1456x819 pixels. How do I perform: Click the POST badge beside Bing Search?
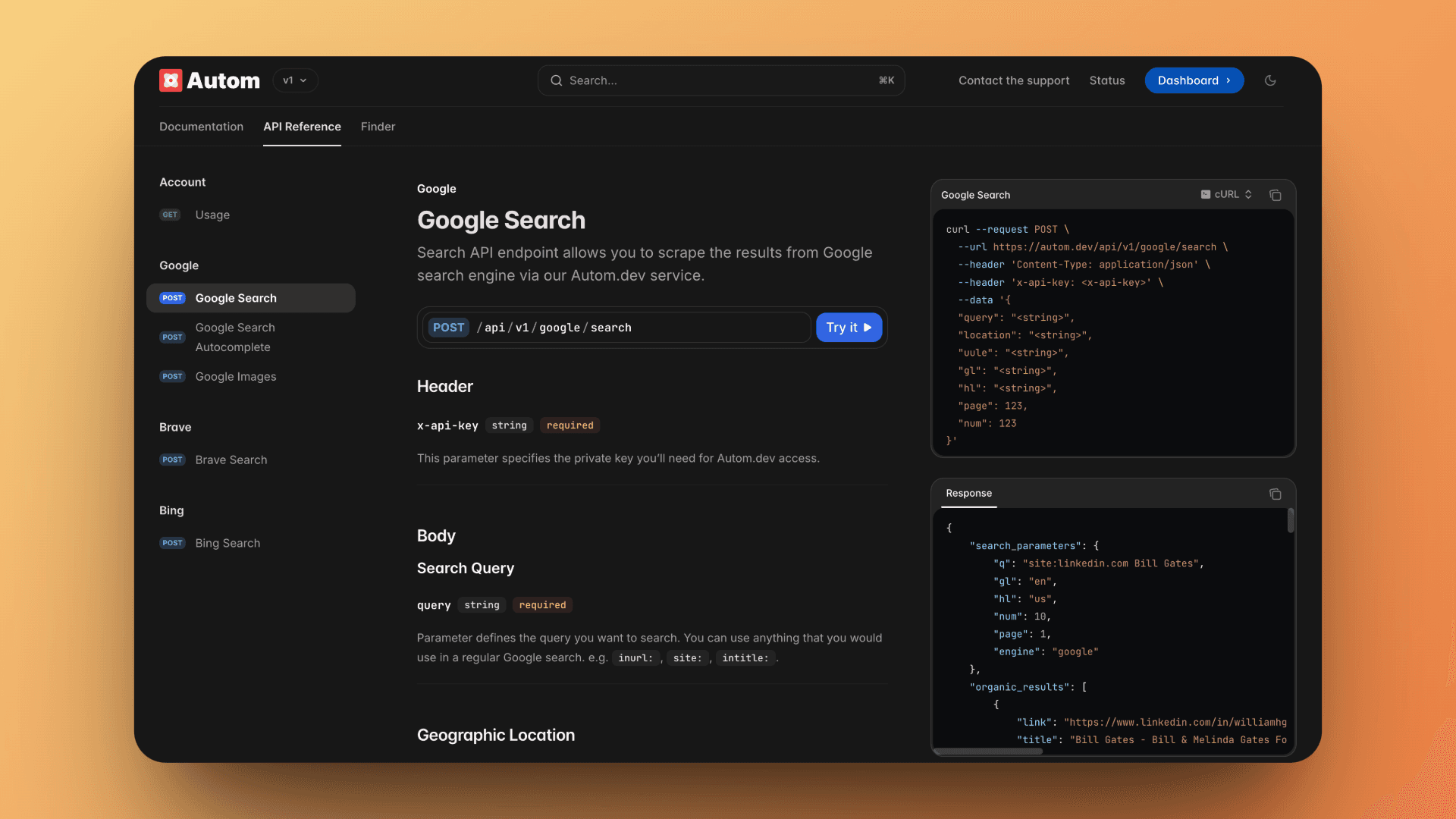[x=172, y=543]
